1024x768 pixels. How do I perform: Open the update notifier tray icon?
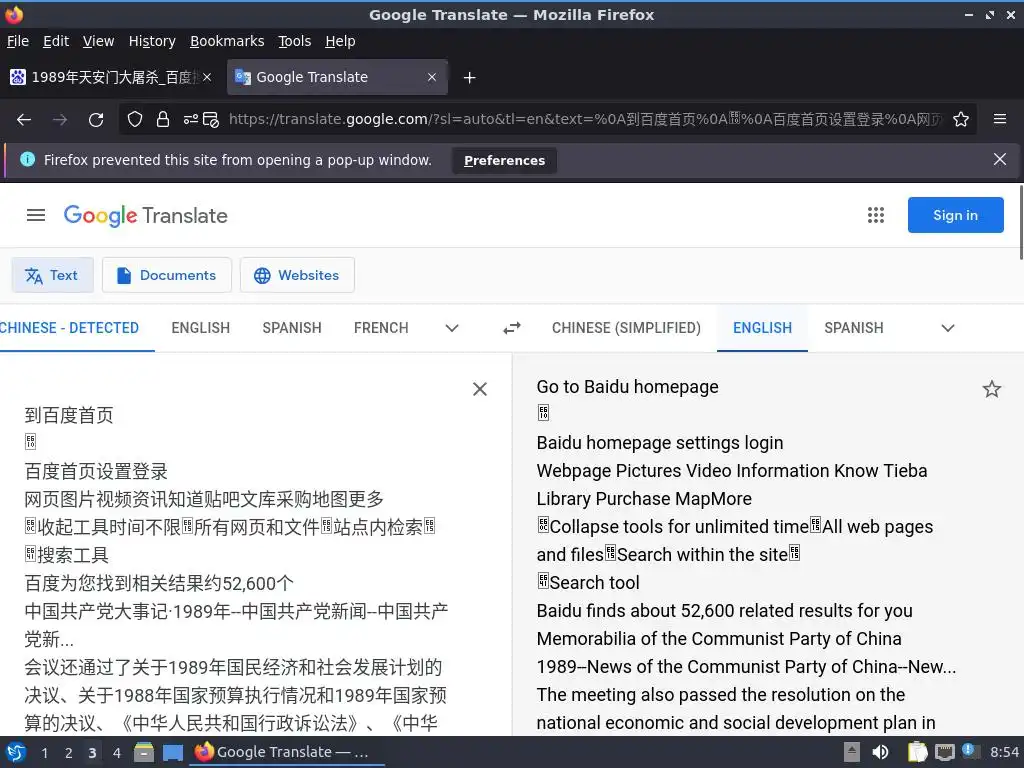tap(969, 751)
